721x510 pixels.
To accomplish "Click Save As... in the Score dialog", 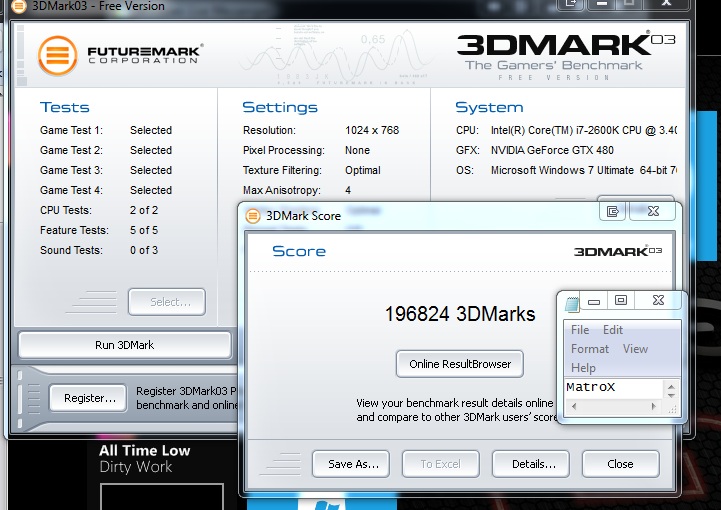I will coord(352,464).
